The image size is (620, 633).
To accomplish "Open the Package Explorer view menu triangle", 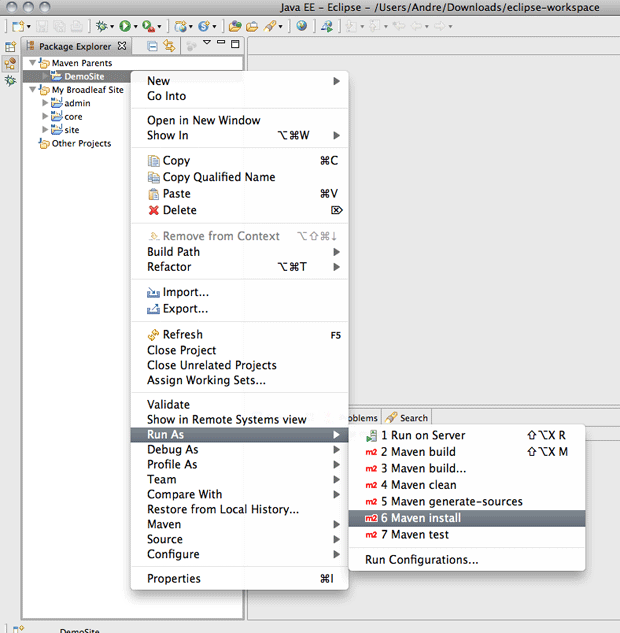I will pyautogui.click(x=207, y=42).
